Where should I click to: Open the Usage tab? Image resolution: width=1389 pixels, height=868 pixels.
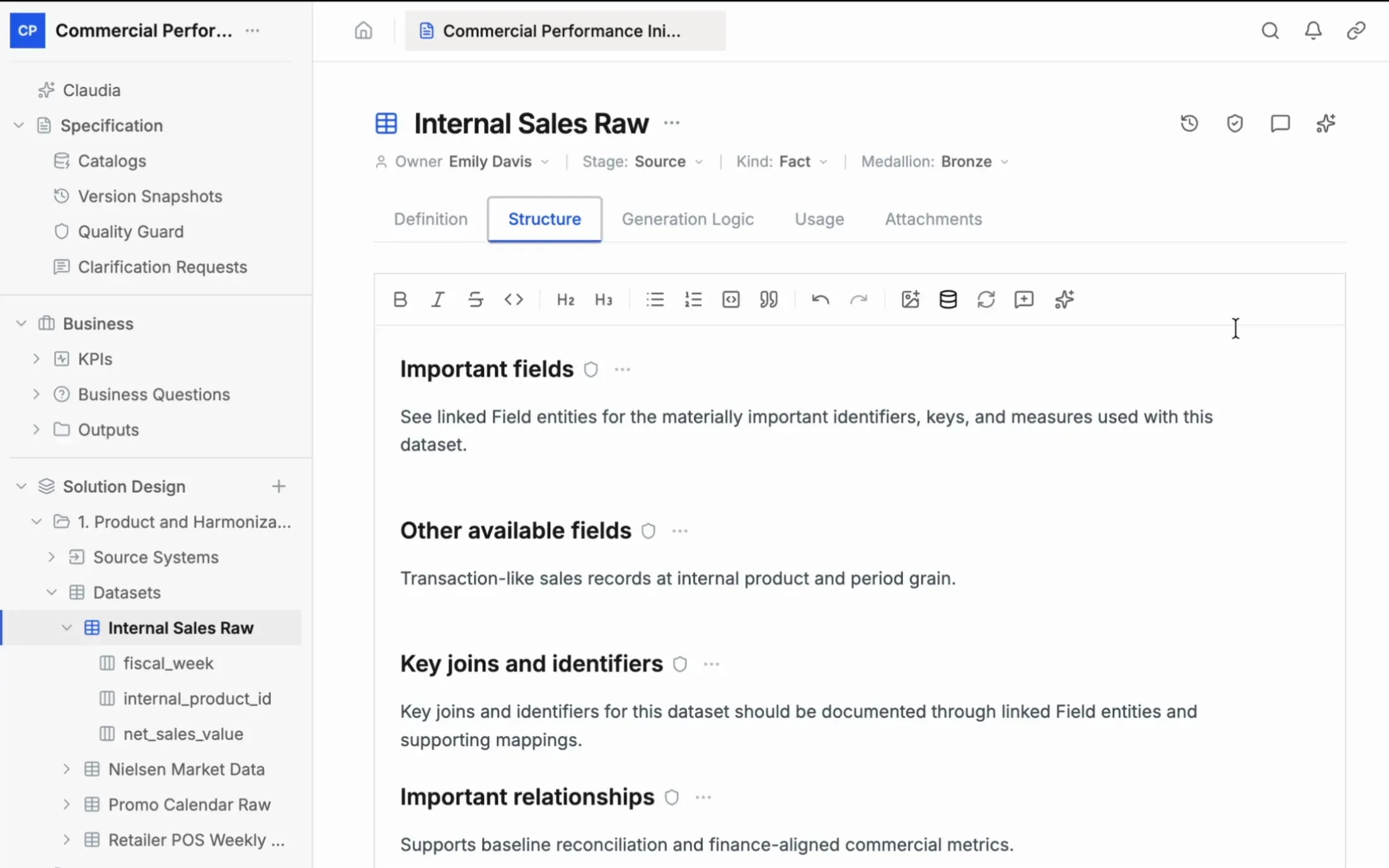click(x=819, y=219)
